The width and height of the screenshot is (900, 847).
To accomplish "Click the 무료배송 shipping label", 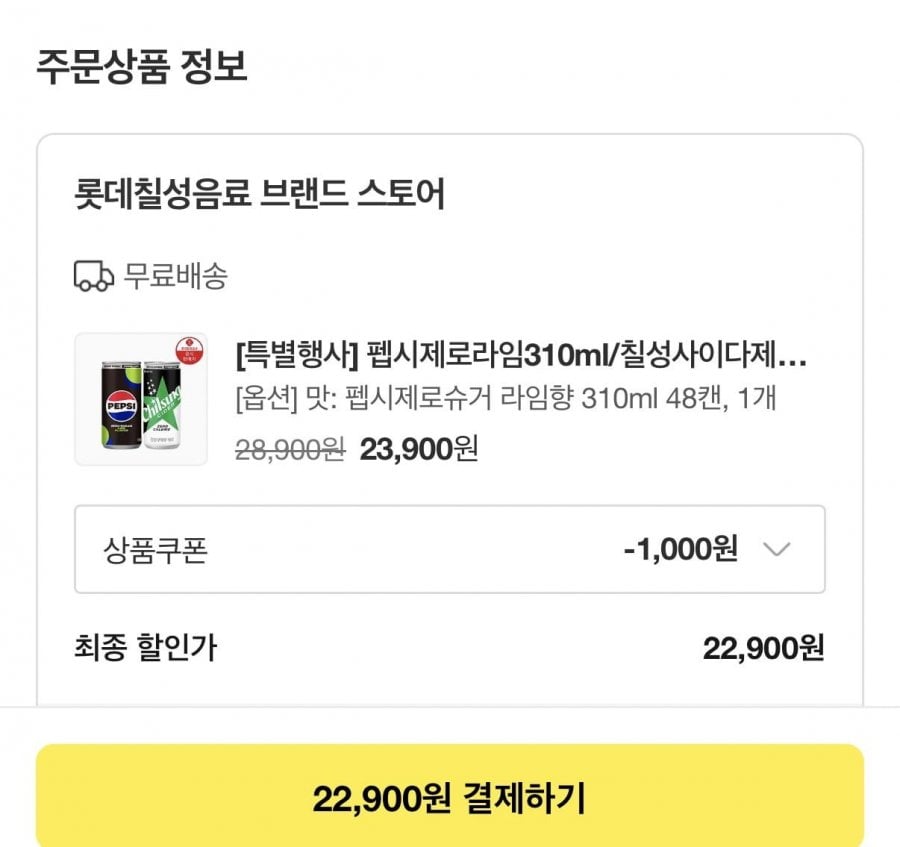I will [175, 276].
